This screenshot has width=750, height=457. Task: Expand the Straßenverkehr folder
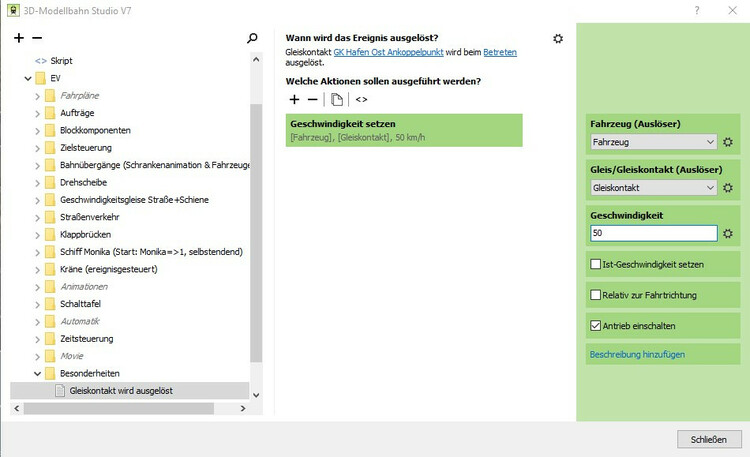point(37,218)
